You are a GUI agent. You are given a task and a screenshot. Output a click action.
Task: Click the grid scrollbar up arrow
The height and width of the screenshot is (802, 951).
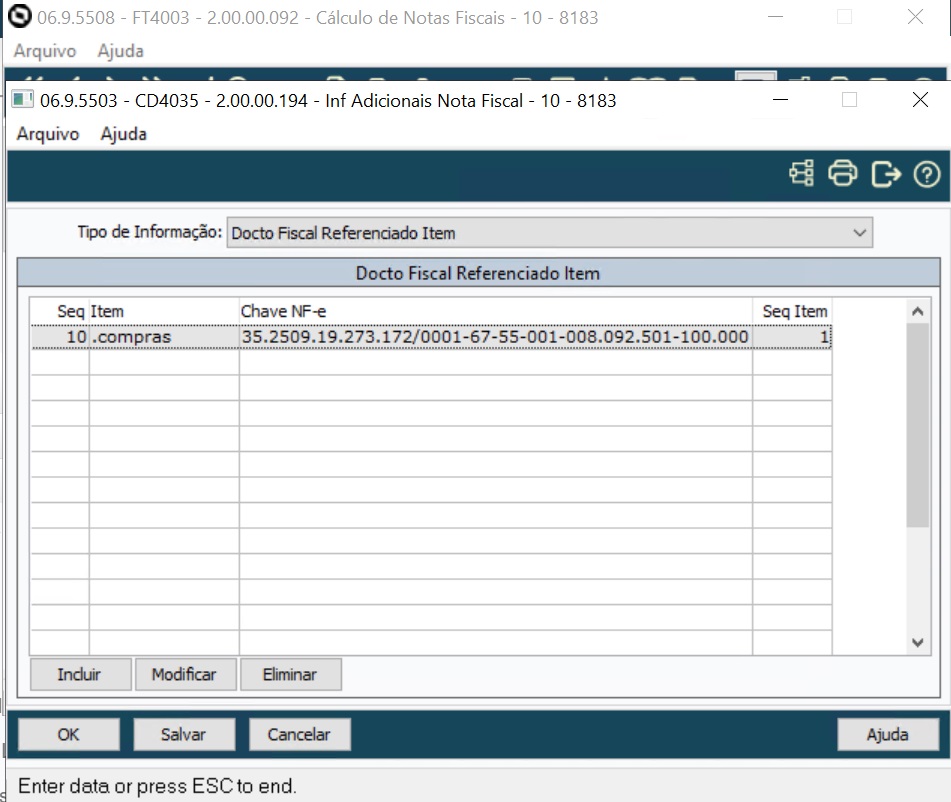918,312
